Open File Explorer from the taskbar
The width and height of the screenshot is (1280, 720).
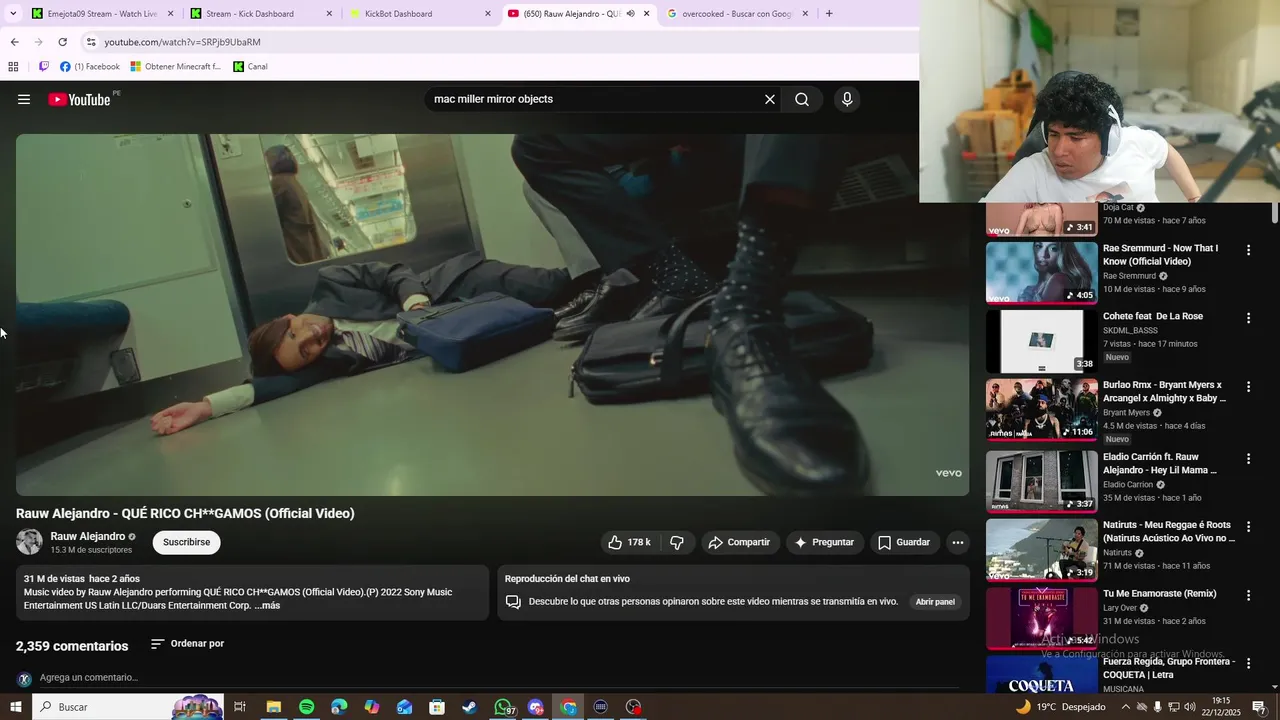click(x=273, y=707)
